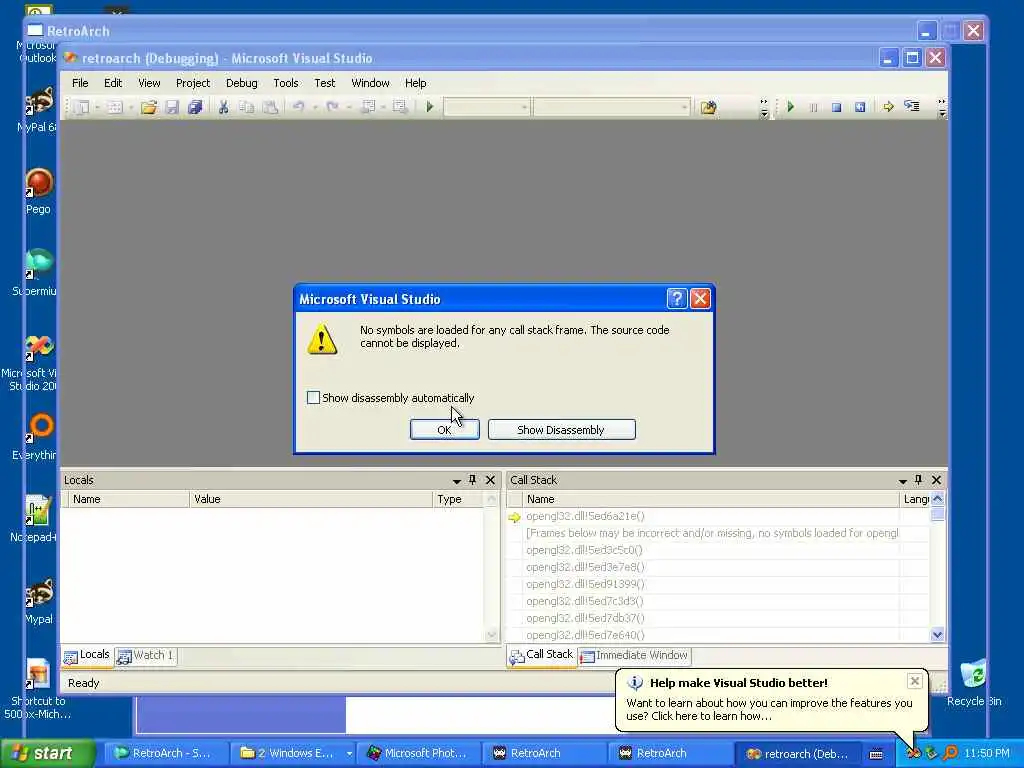Open the standard toolbar options chevron
The height and width of the screenshot is (768, 1024).
tap(764, 108)
